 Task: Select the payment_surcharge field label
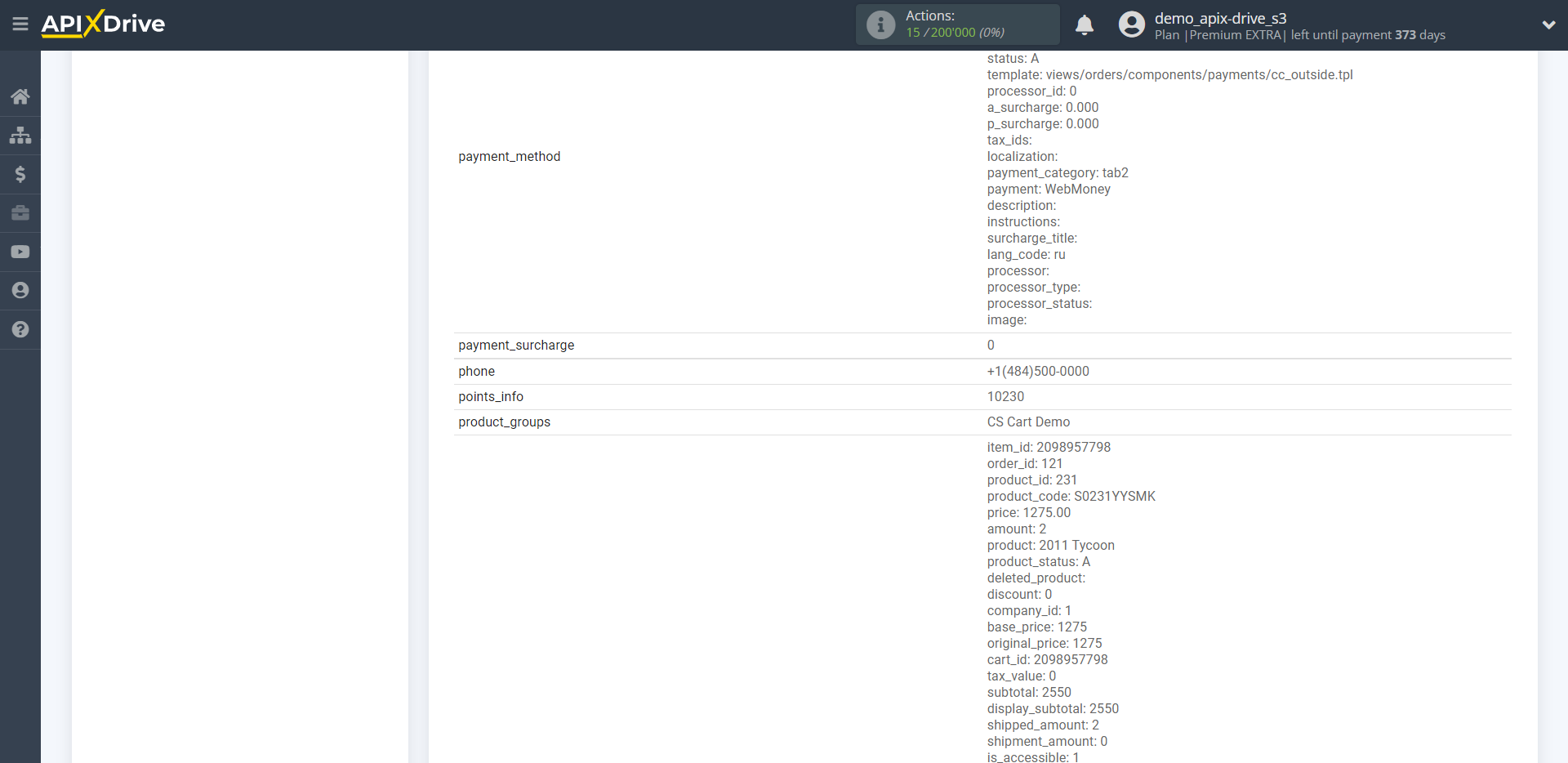coord(516,345)
